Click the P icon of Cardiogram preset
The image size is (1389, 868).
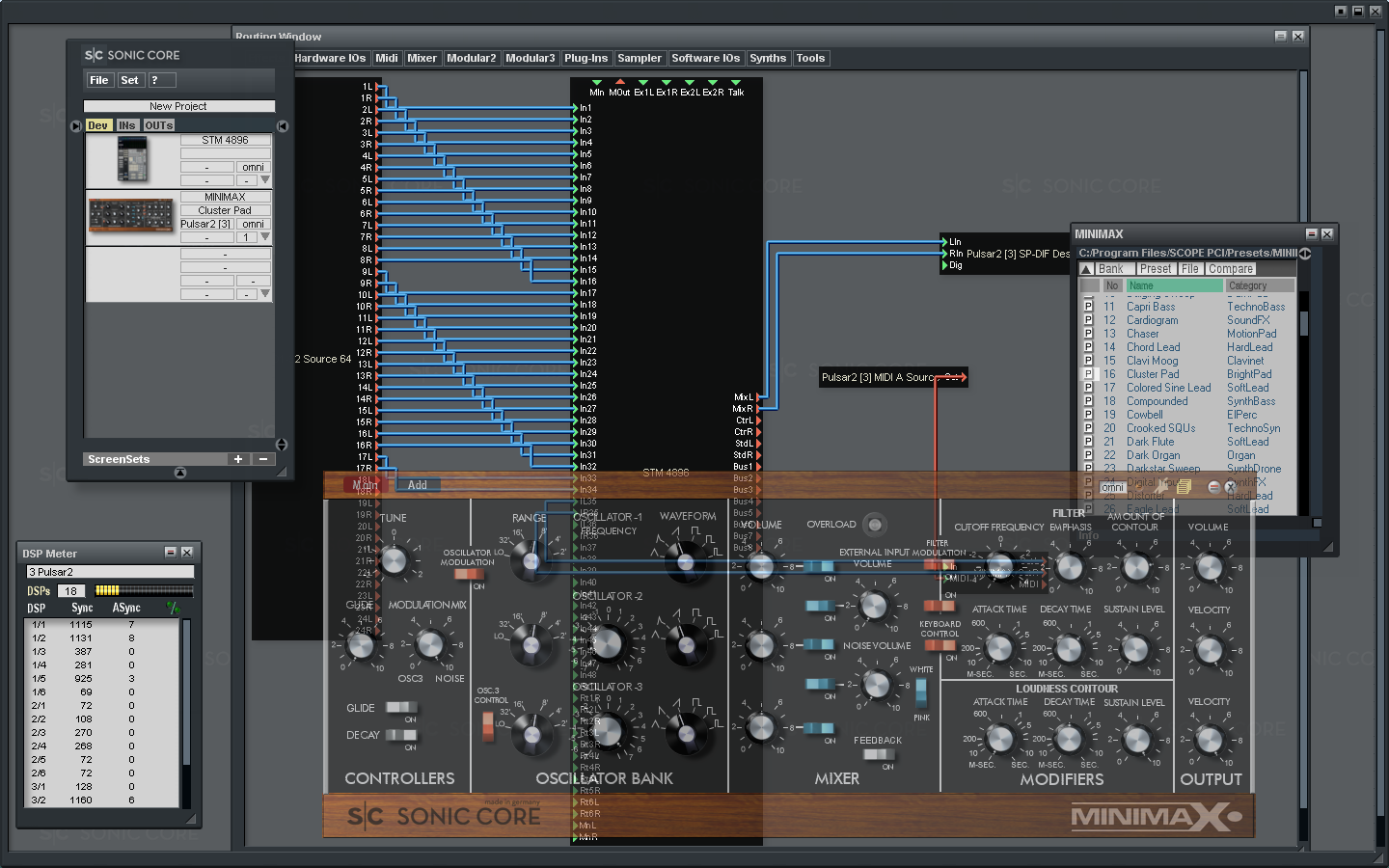pos(1088,320)
